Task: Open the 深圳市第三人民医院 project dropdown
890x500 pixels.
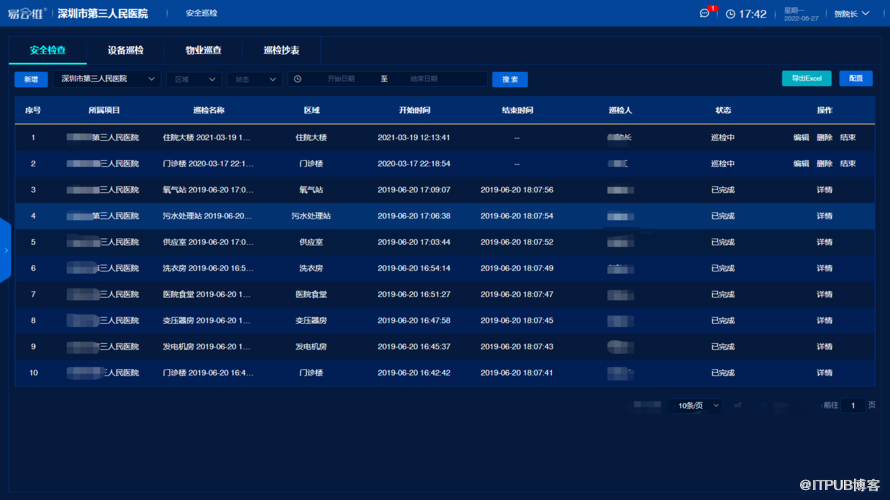Action: click(x=106, y=79)
